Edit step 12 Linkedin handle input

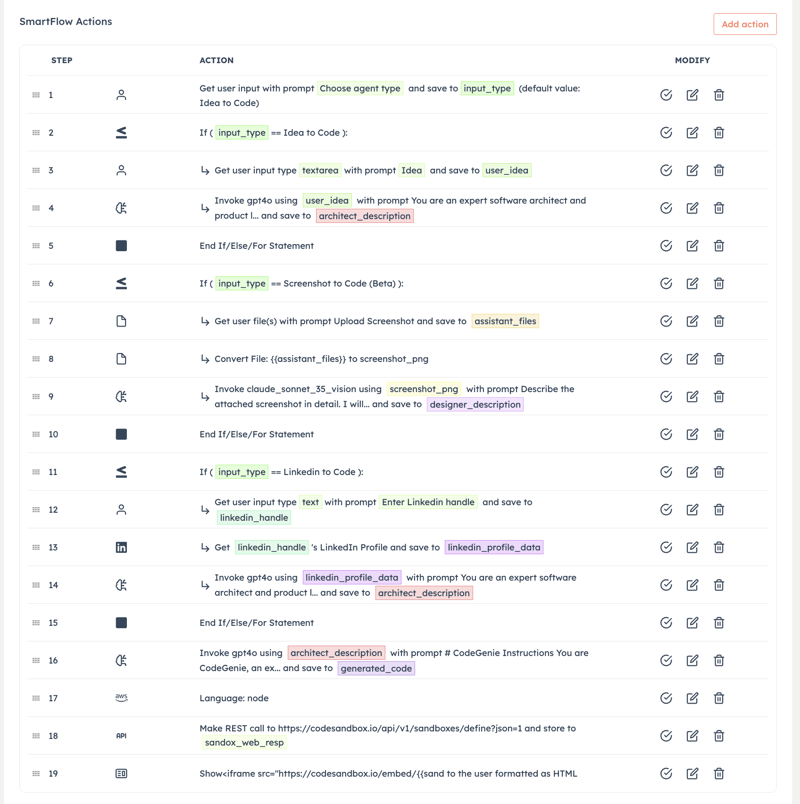tap(692, 510)
